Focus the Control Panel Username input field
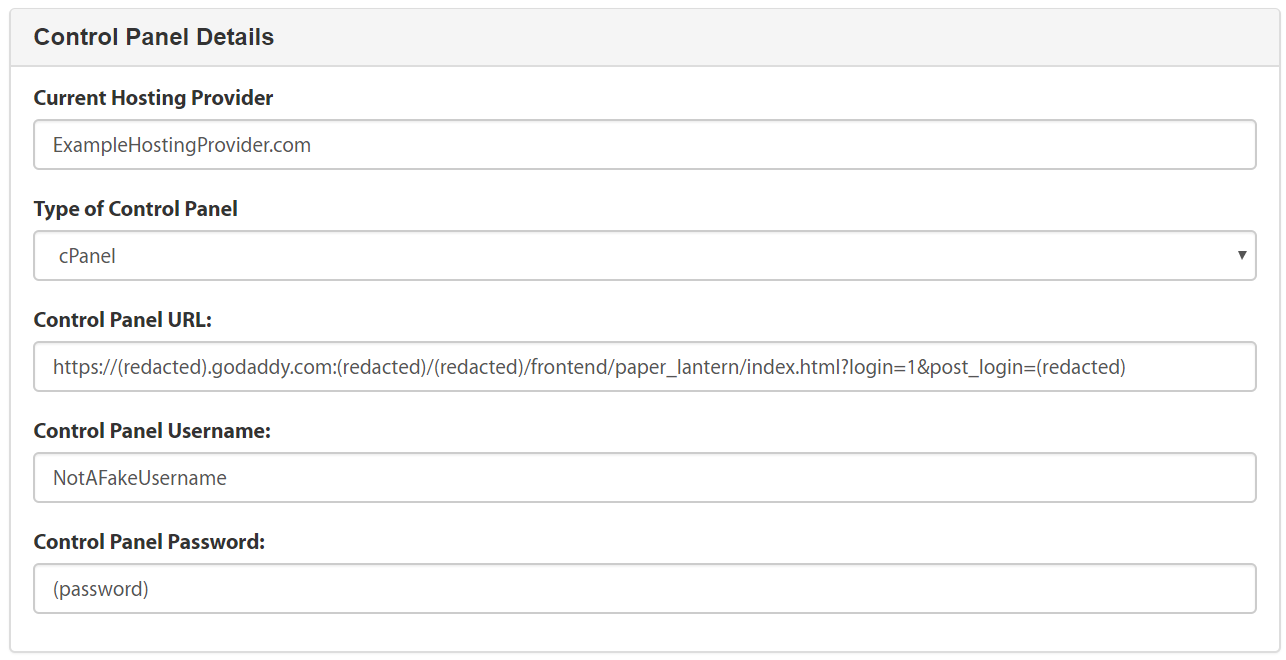Viewport: 1286px width, 660px height. click(x=644, y=478)
